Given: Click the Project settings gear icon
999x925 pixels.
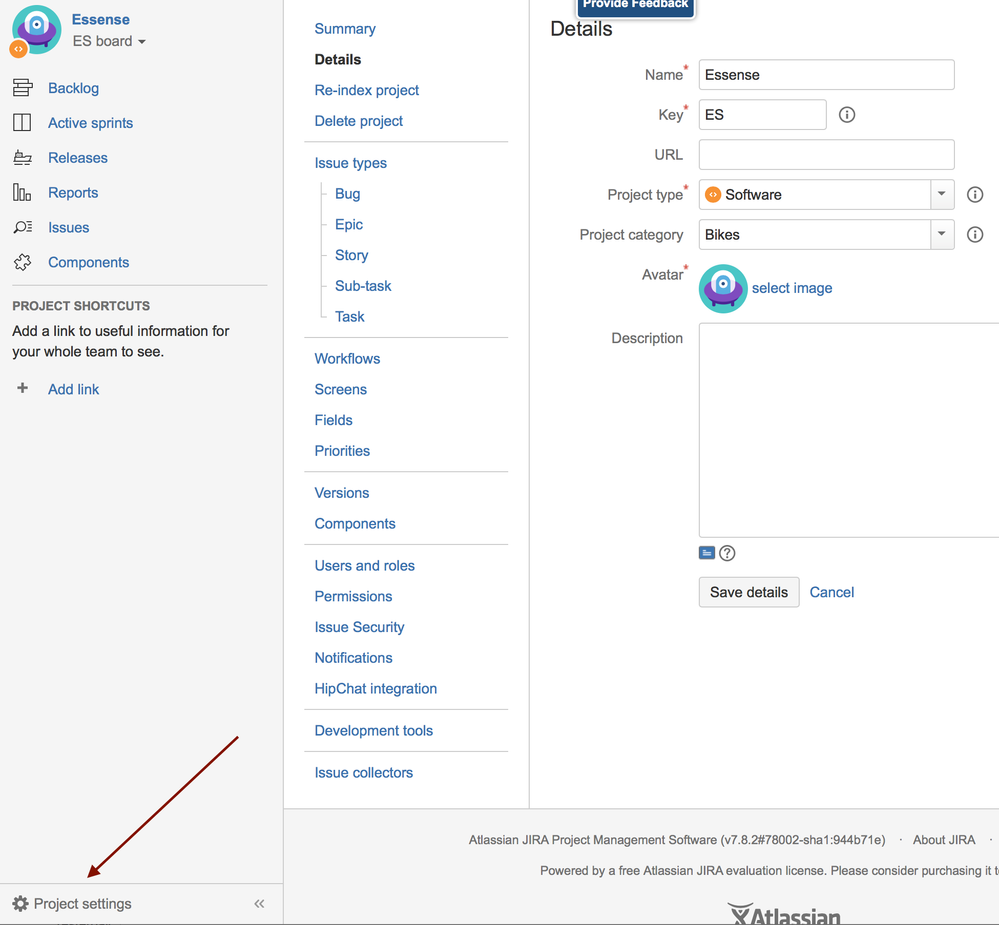Looking at the screenshot, I should pos(20,903).
